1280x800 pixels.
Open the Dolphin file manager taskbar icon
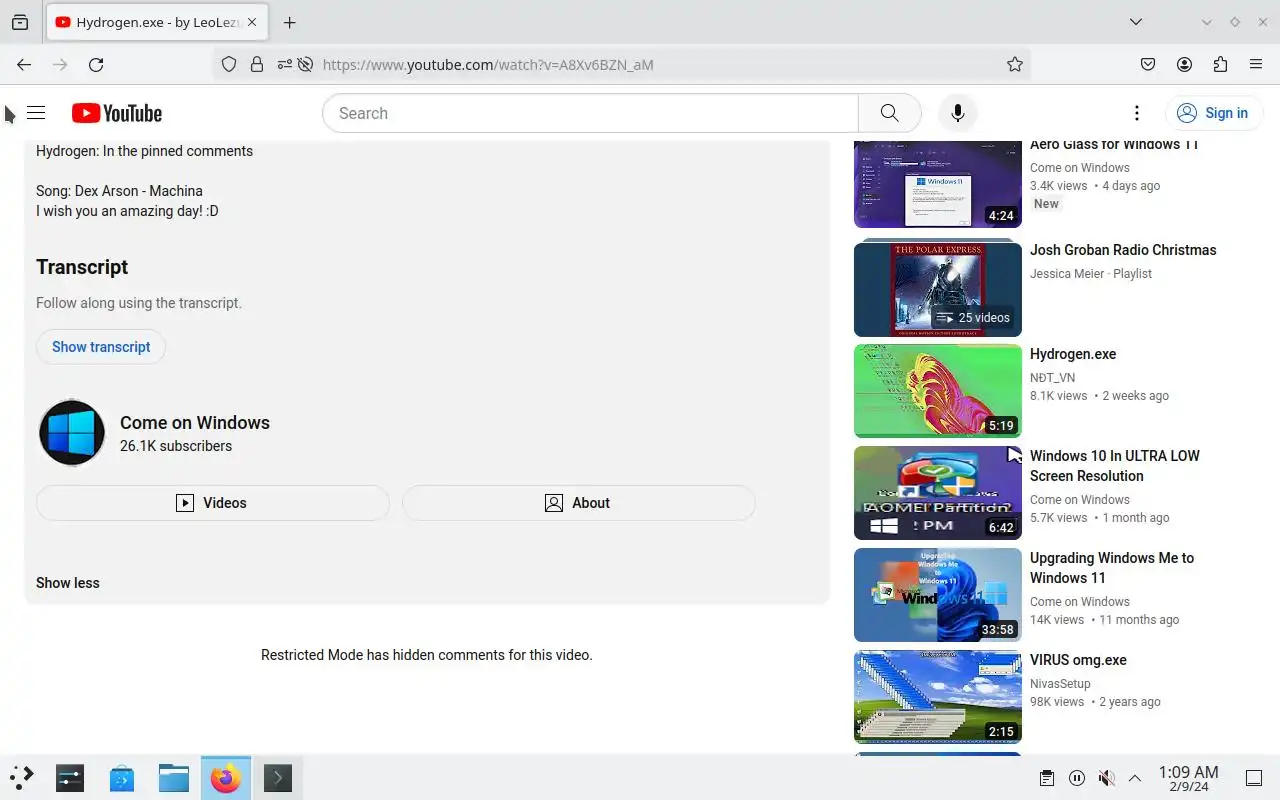click(x=174, y=777)
